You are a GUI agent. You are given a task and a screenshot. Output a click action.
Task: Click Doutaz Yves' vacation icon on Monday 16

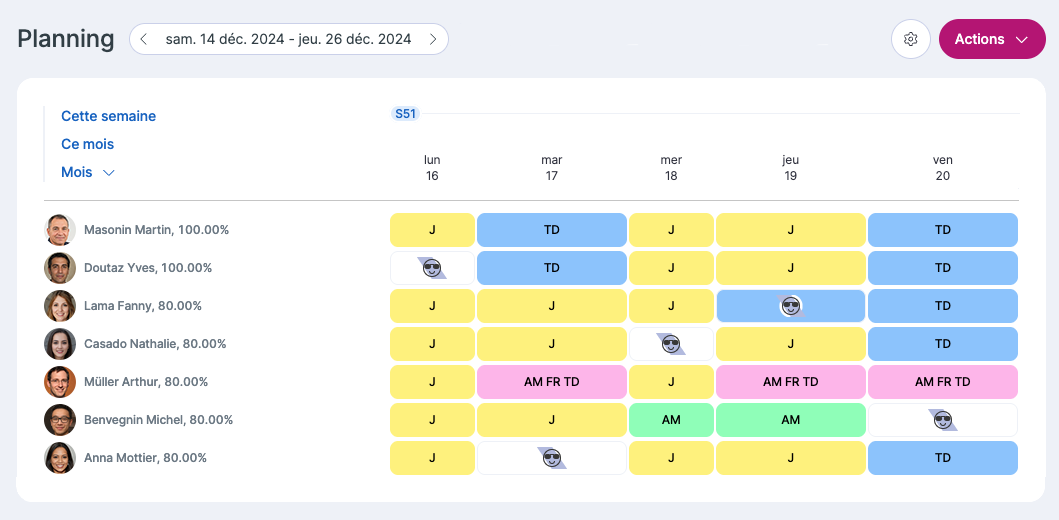click(x=432, y=268)
